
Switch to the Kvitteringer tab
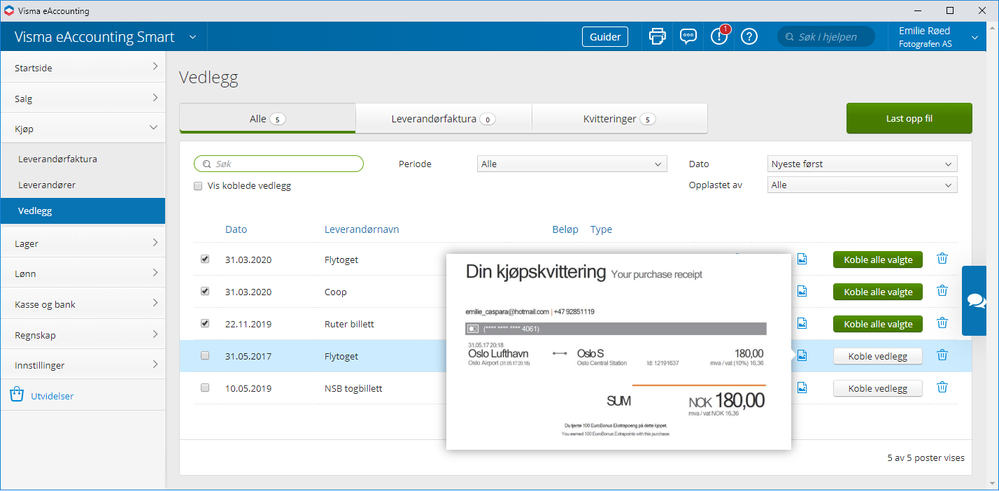[x=619, y=119]
